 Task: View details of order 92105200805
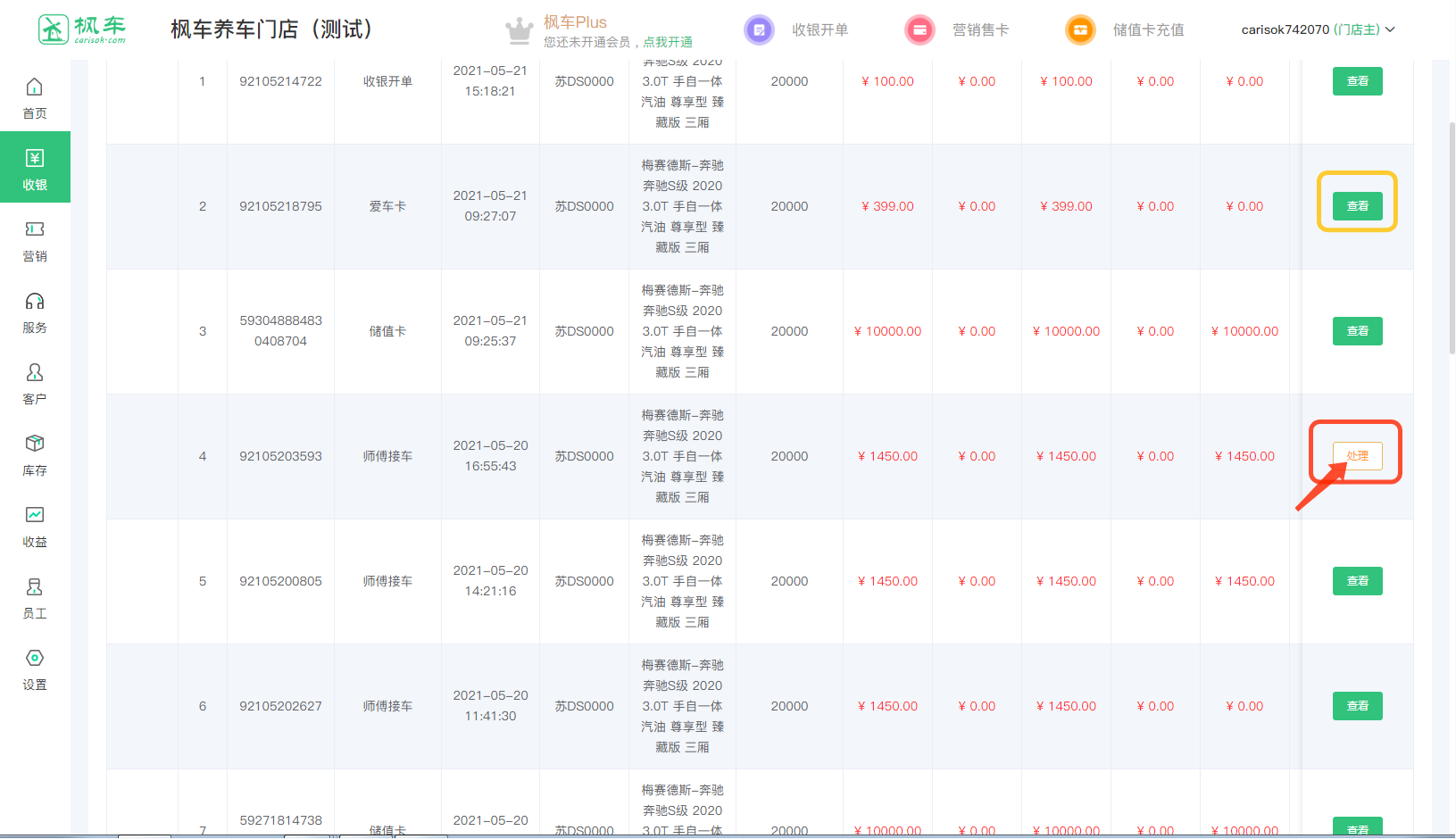click(1357, 581)
